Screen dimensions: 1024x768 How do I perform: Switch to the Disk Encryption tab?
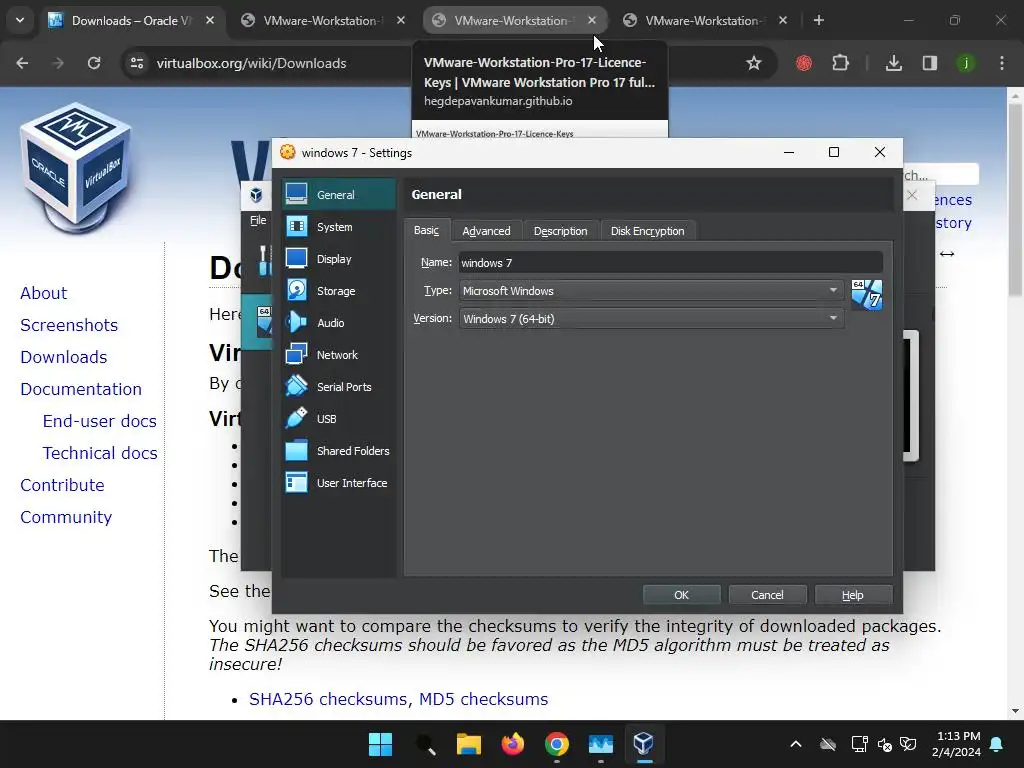648,231
